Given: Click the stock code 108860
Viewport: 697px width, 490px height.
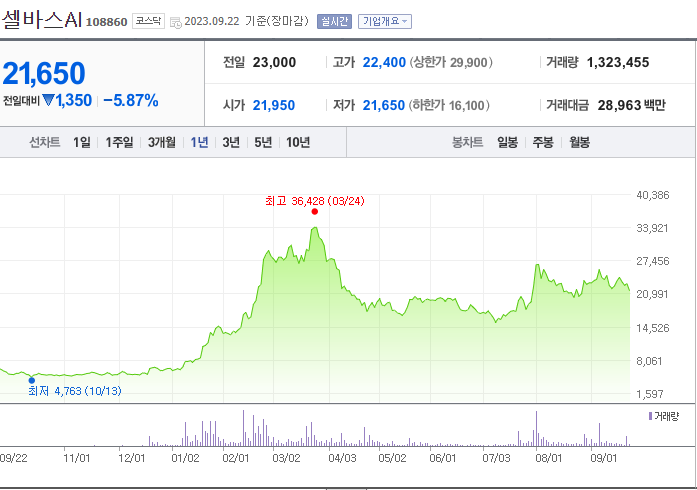Looking at the screenshot, I should pos(106,22).
